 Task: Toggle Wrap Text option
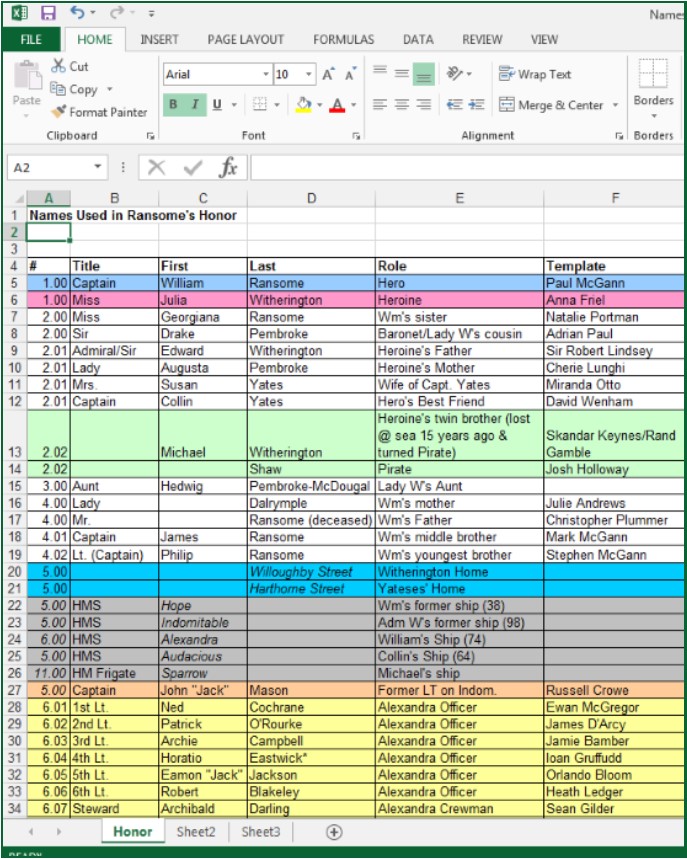coord(535,74)
